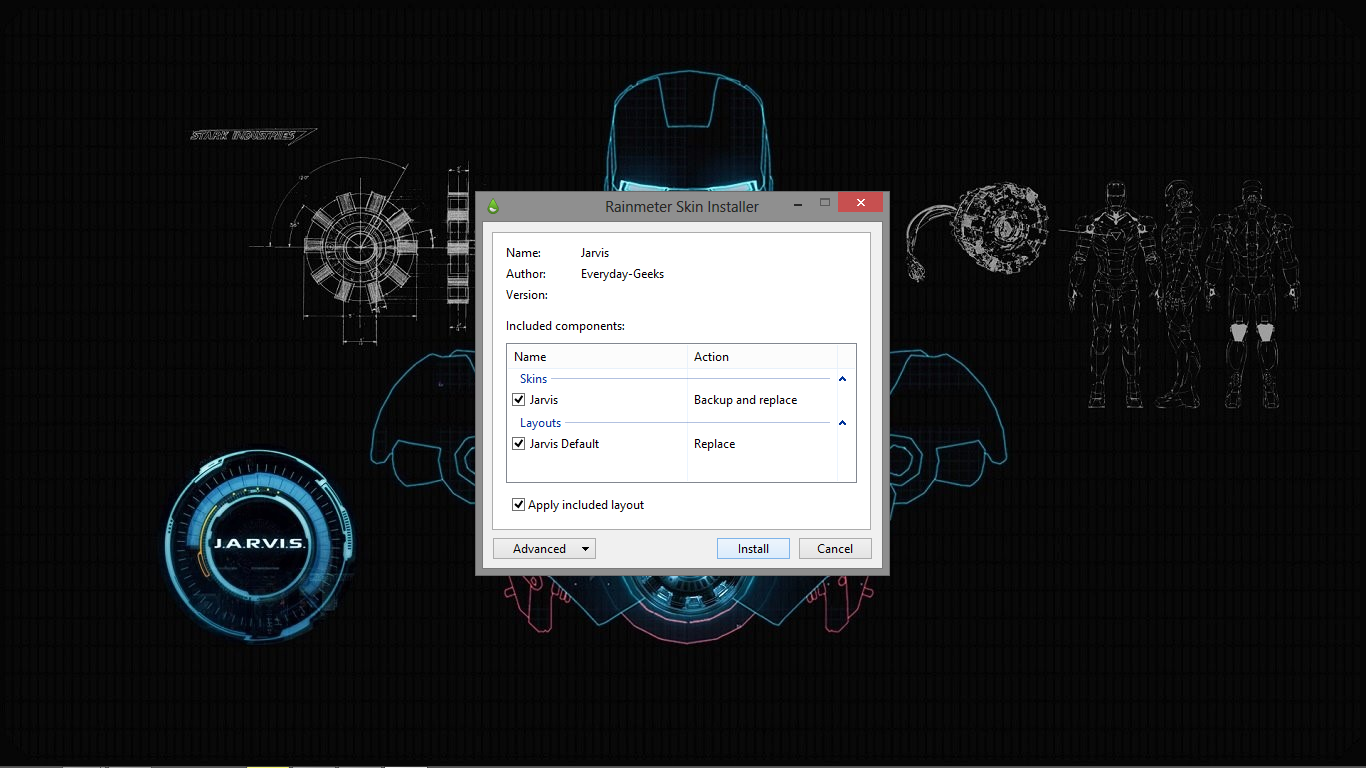This screenshot has width=1366, height=768.
Task: Uncheck the Jarvis skin checkbox
Action: [518, 400]
